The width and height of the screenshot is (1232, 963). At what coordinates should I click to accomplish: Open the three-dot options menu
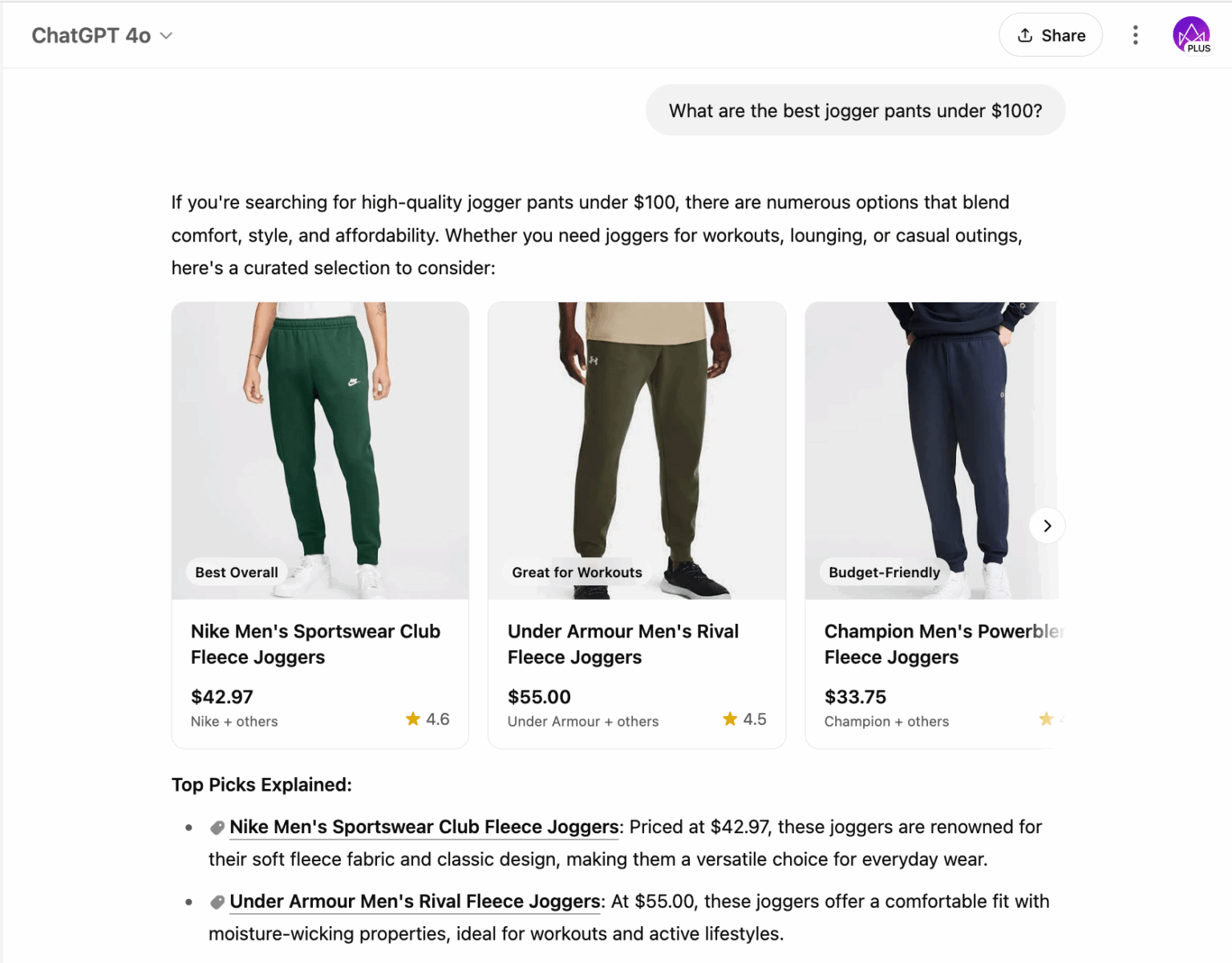coord(1136,34)
